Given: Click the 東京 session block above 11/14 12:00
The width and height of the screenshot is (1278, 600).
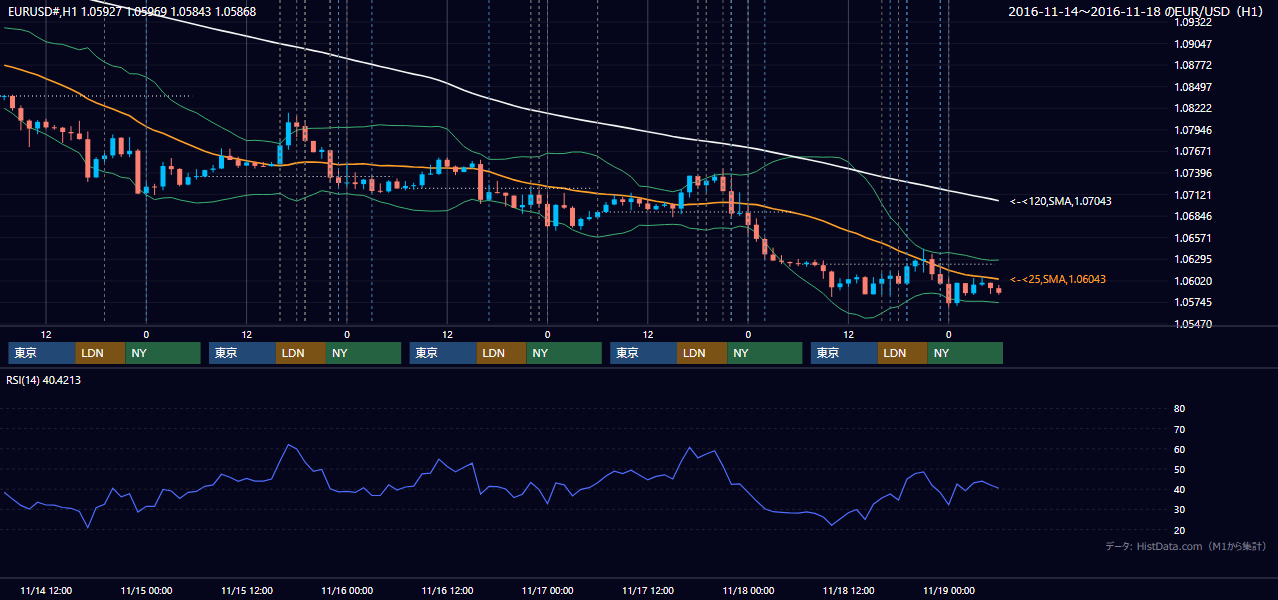Looking at the screenshot, I should pos(42,353).
